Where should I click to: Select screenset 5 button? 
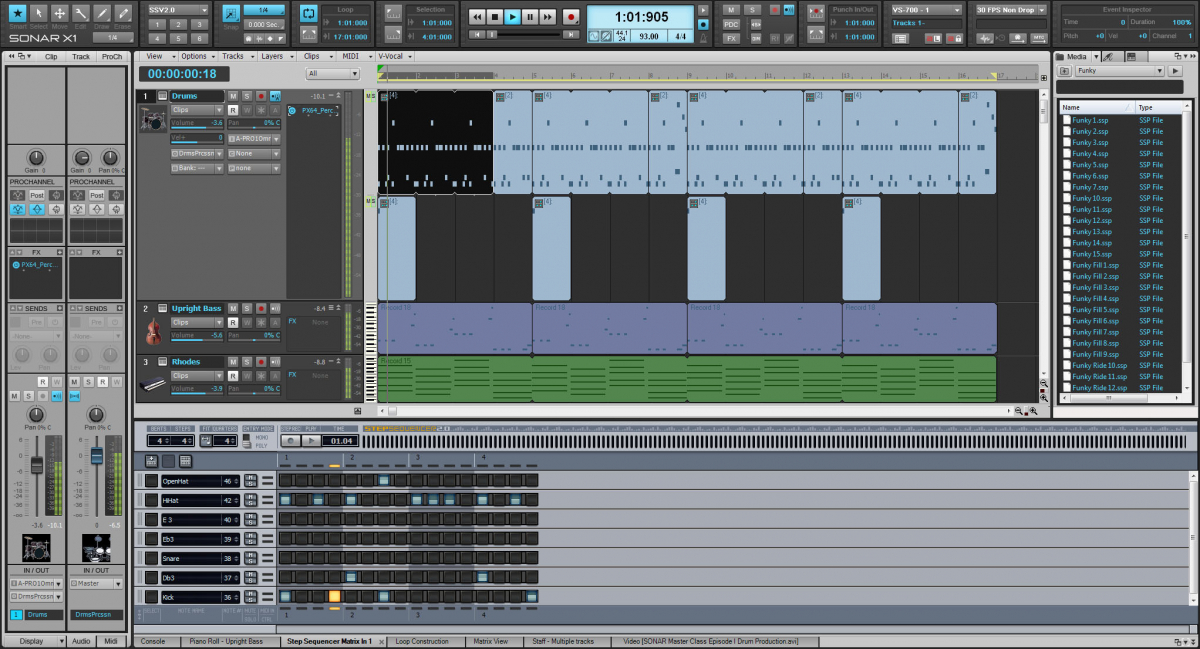pos(178,38)
